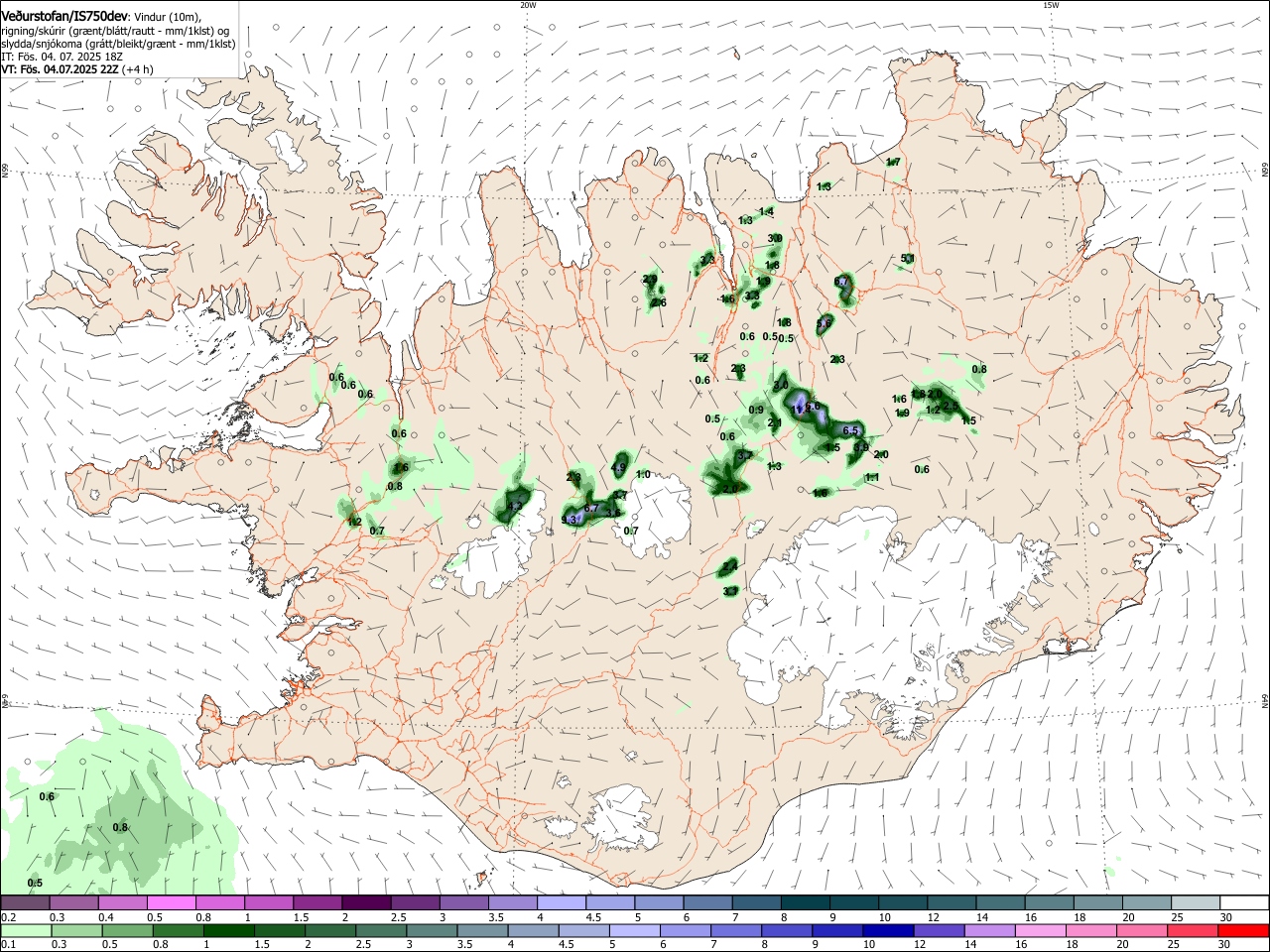Click the 2.9 precipitation value on the map
Image resolution: width=1270 pixels, height=952 pixels.
(x=650, y=279)
